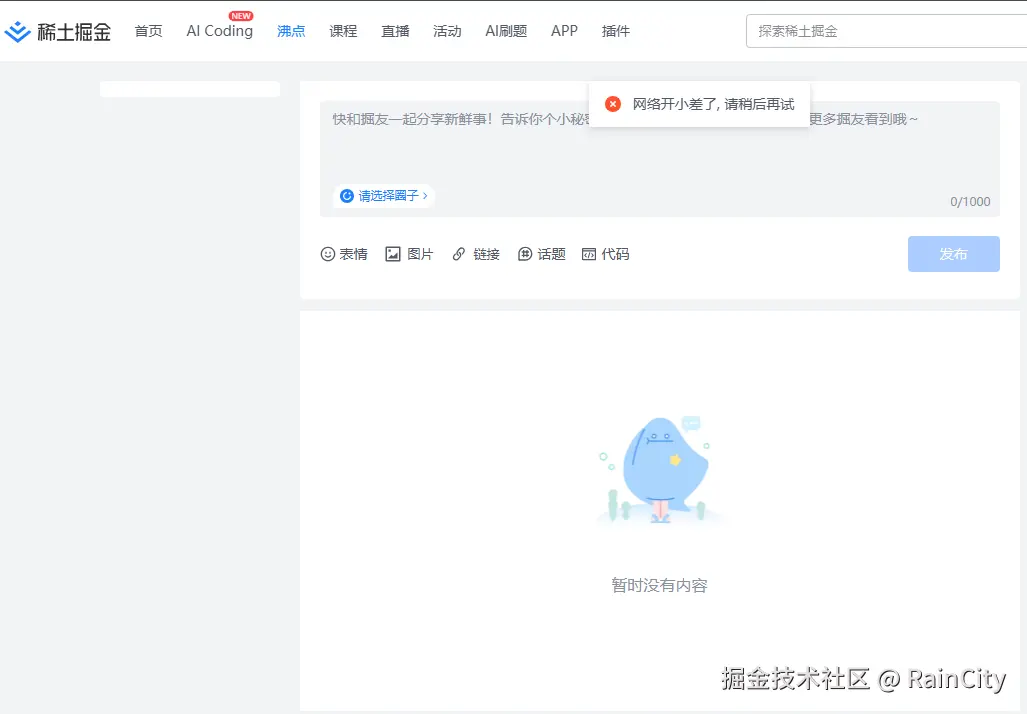
Task: Go to 课程 in the top navigation
Action: click(343, 31)
